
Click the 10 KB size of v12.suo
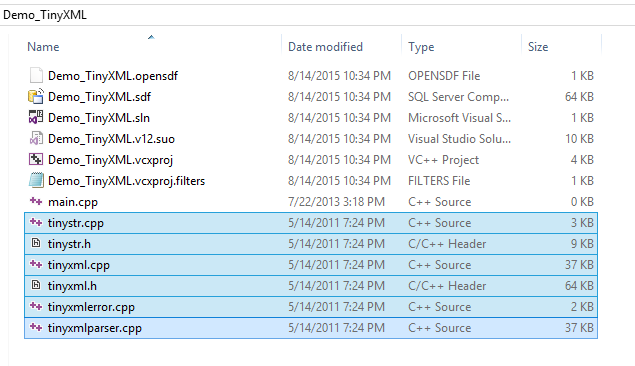tap(580, 139)
